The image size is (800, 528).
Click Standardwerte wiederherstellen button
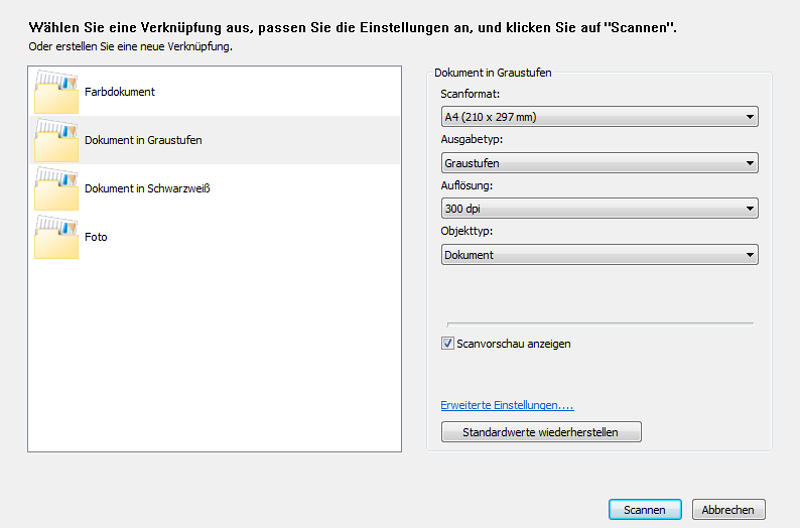pyautogui.click(x=541, y=432)
